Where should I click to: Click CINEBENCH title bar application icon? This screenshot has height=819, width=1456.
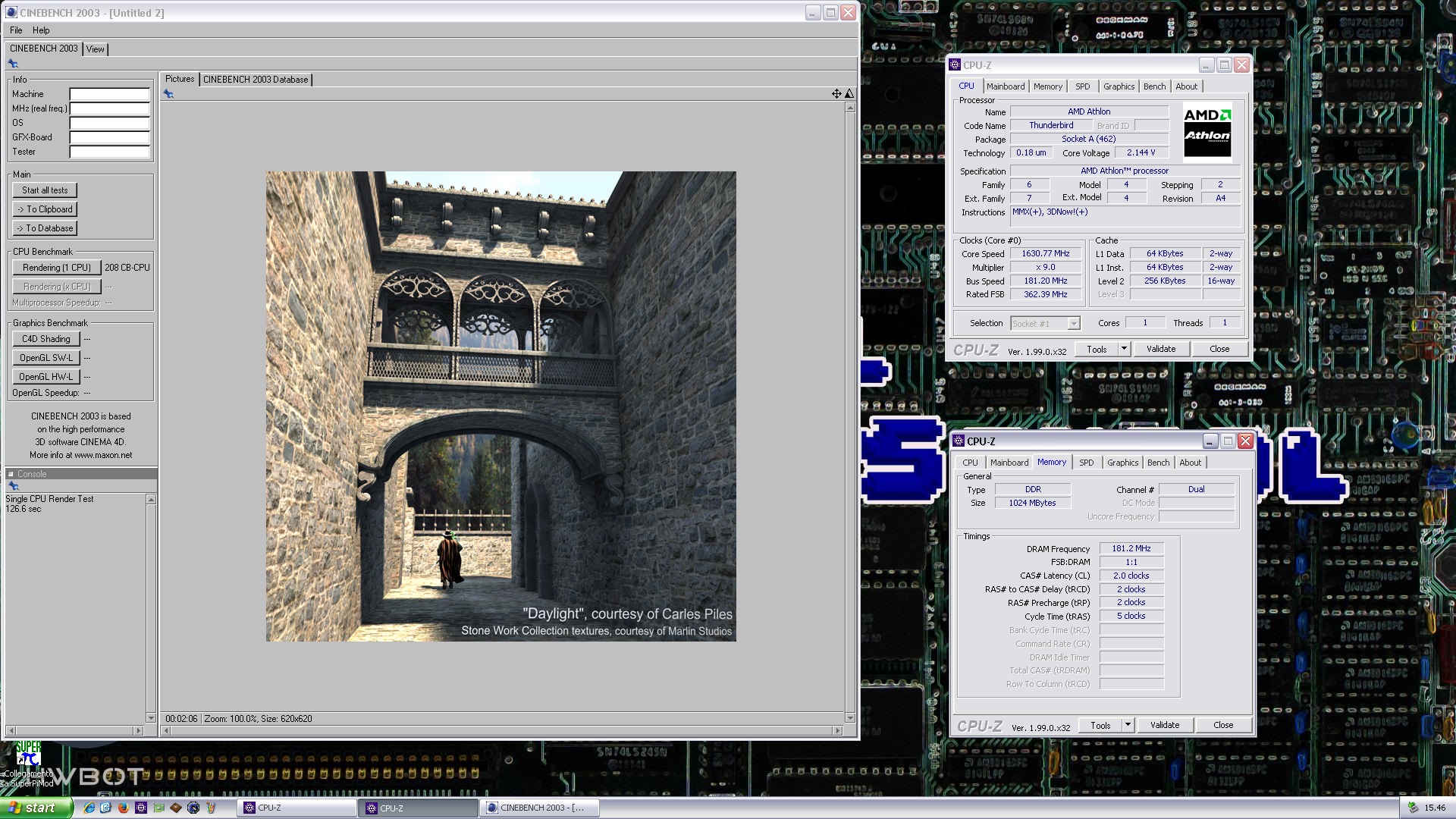click(11, 13)
